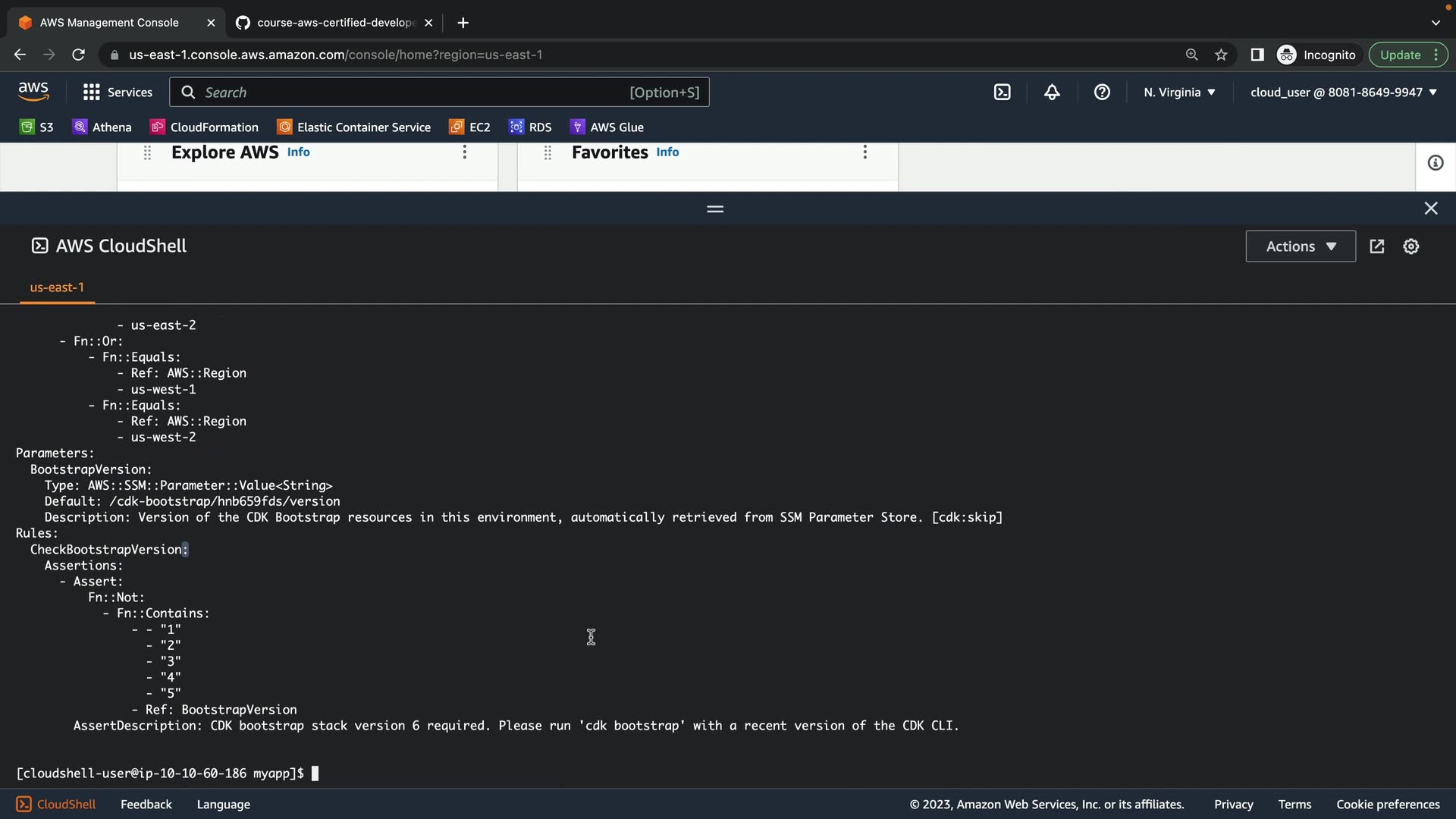1456x819 pixels.
Task: Open the notifications bell icon
Action: click(1052, 93)
